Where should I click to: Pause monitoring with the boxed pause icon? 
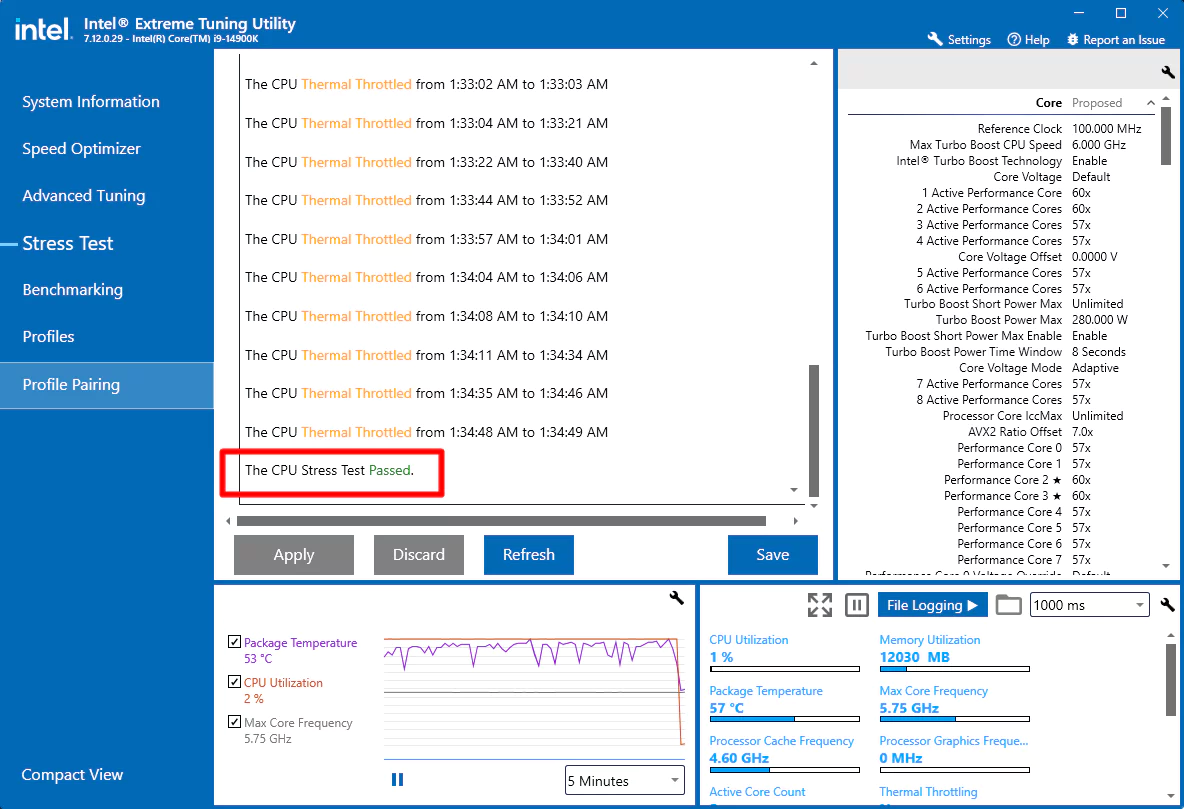856,604
